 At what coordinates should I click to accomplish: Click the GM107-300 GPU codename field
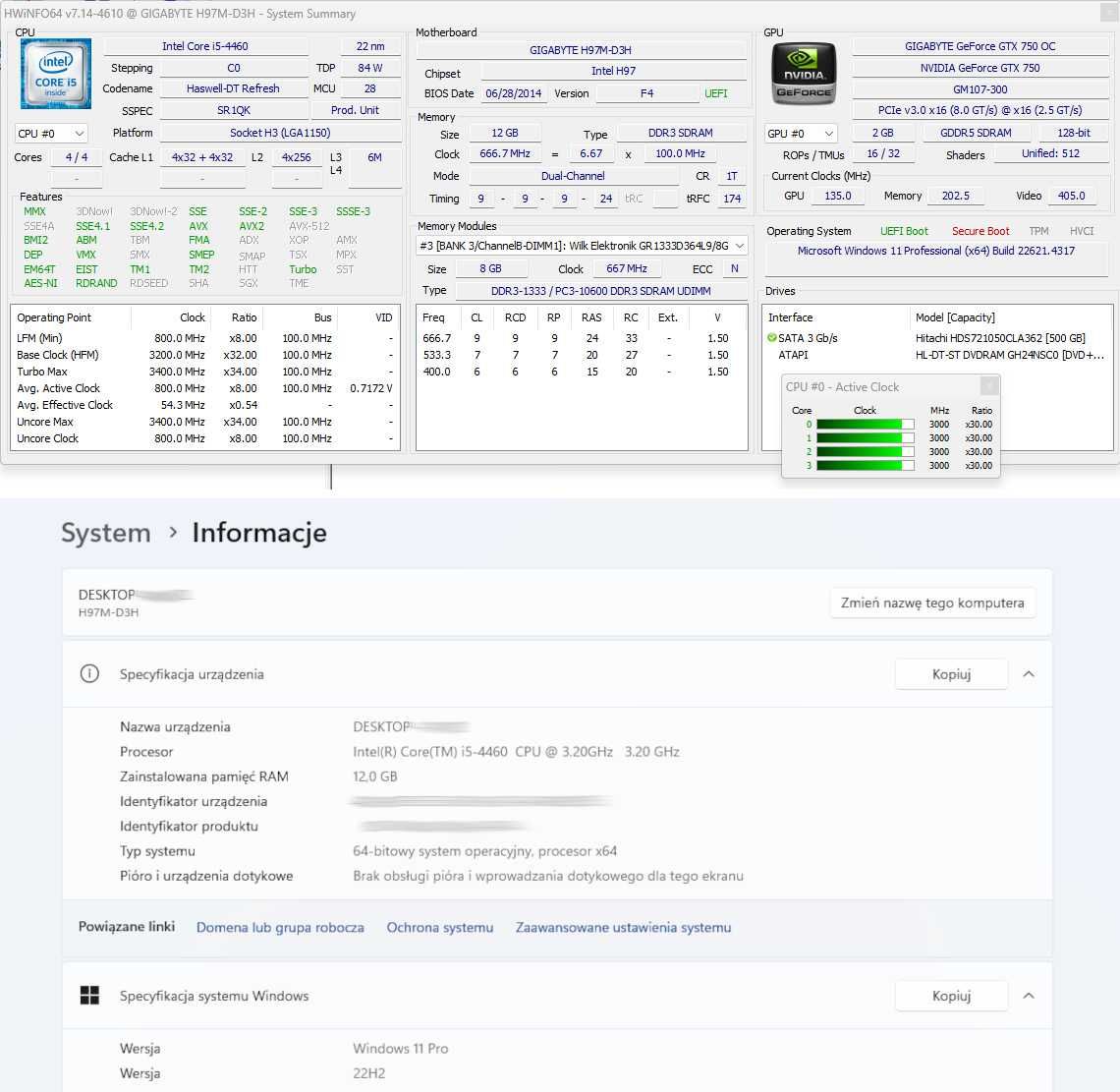[980, 89]
